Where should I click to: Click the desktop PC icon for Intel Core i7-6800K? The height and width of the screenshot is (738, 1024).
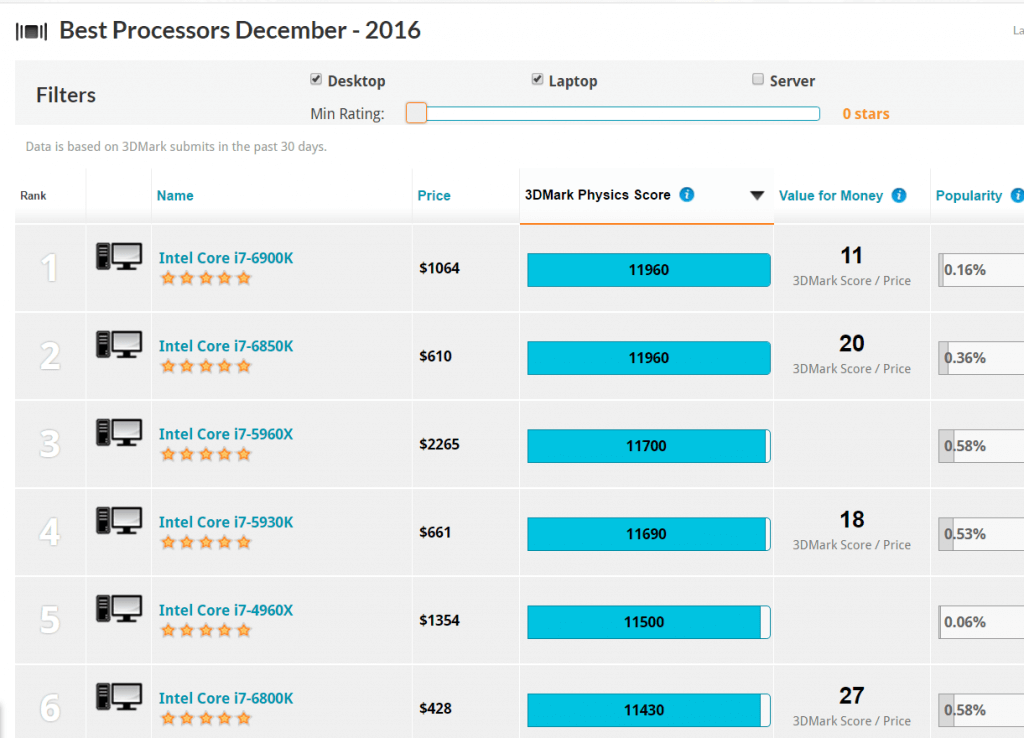[x=119, y=697]
